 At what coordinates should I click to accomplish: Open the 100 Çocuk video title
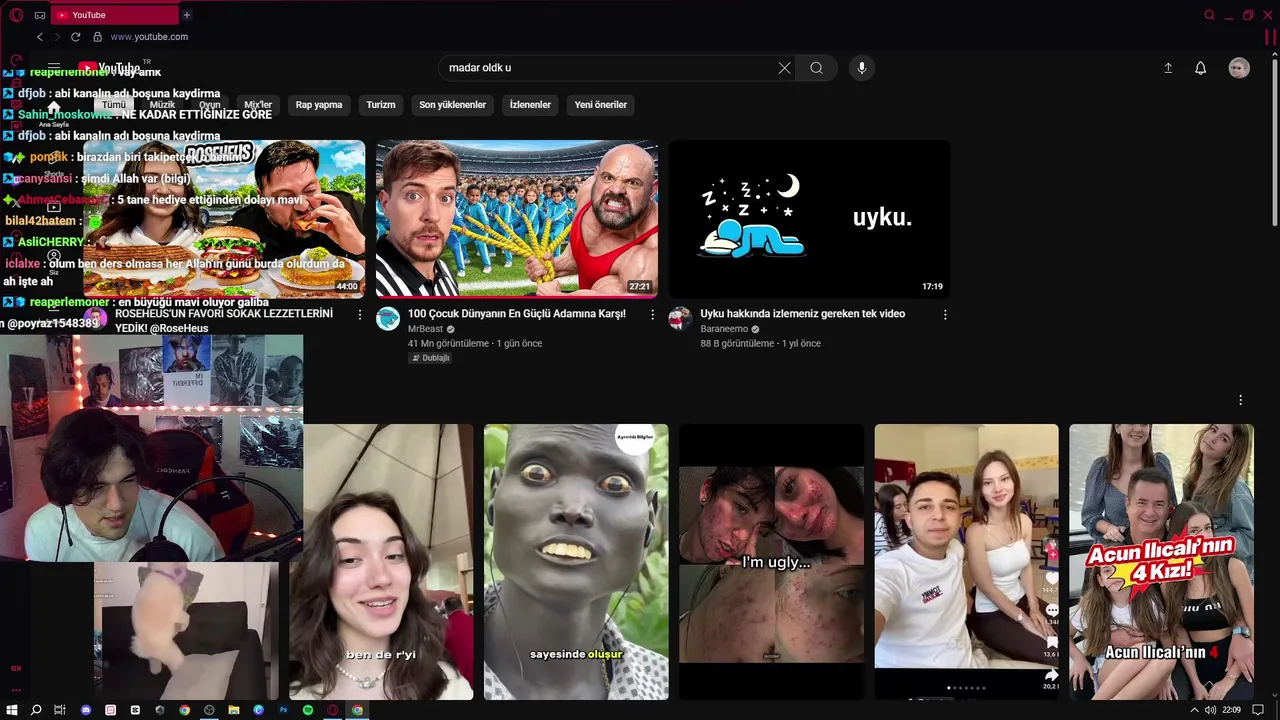coord(517,314)
